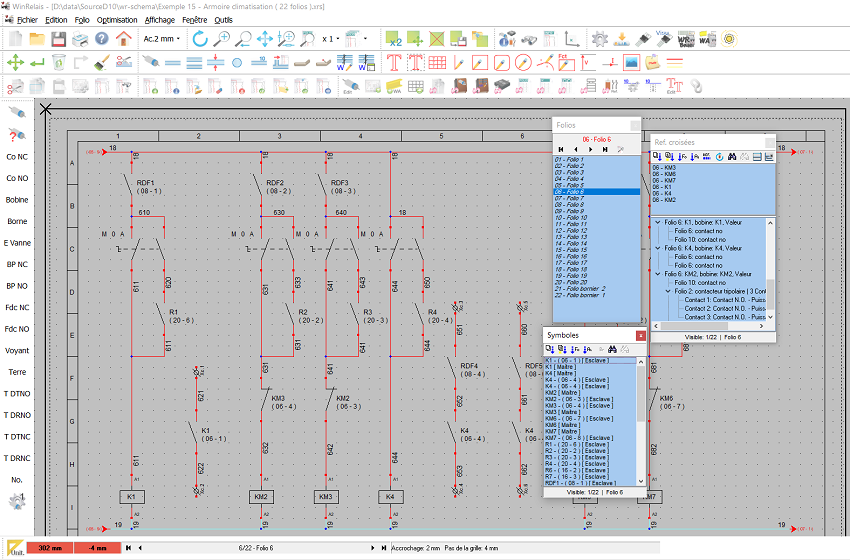Viewport: 850px width, 560px height.
Task: Open the Optimisation menu
Action: coord(117,19)
